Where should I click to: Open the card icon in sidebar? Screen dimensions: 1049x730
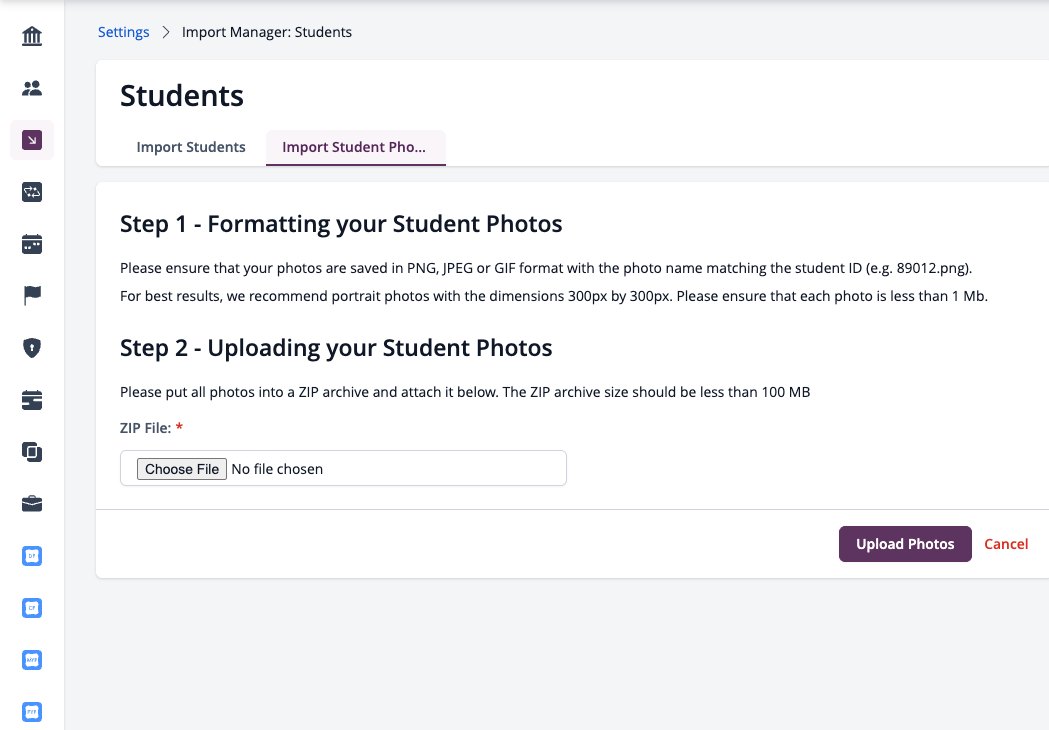[x=31, y=400]
